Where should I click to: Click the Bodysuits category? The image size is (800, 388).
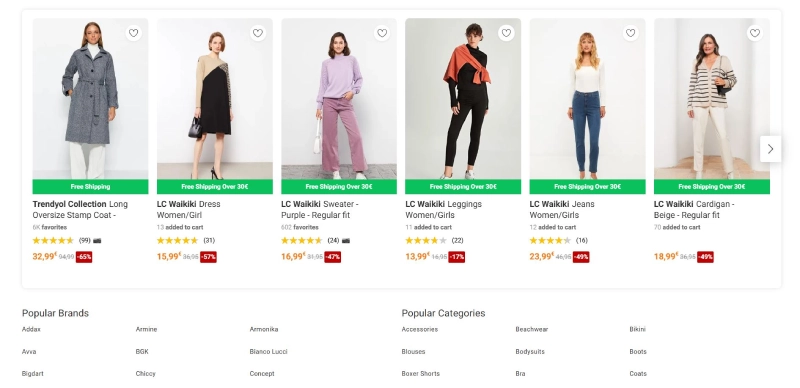(x=530, y=352)
